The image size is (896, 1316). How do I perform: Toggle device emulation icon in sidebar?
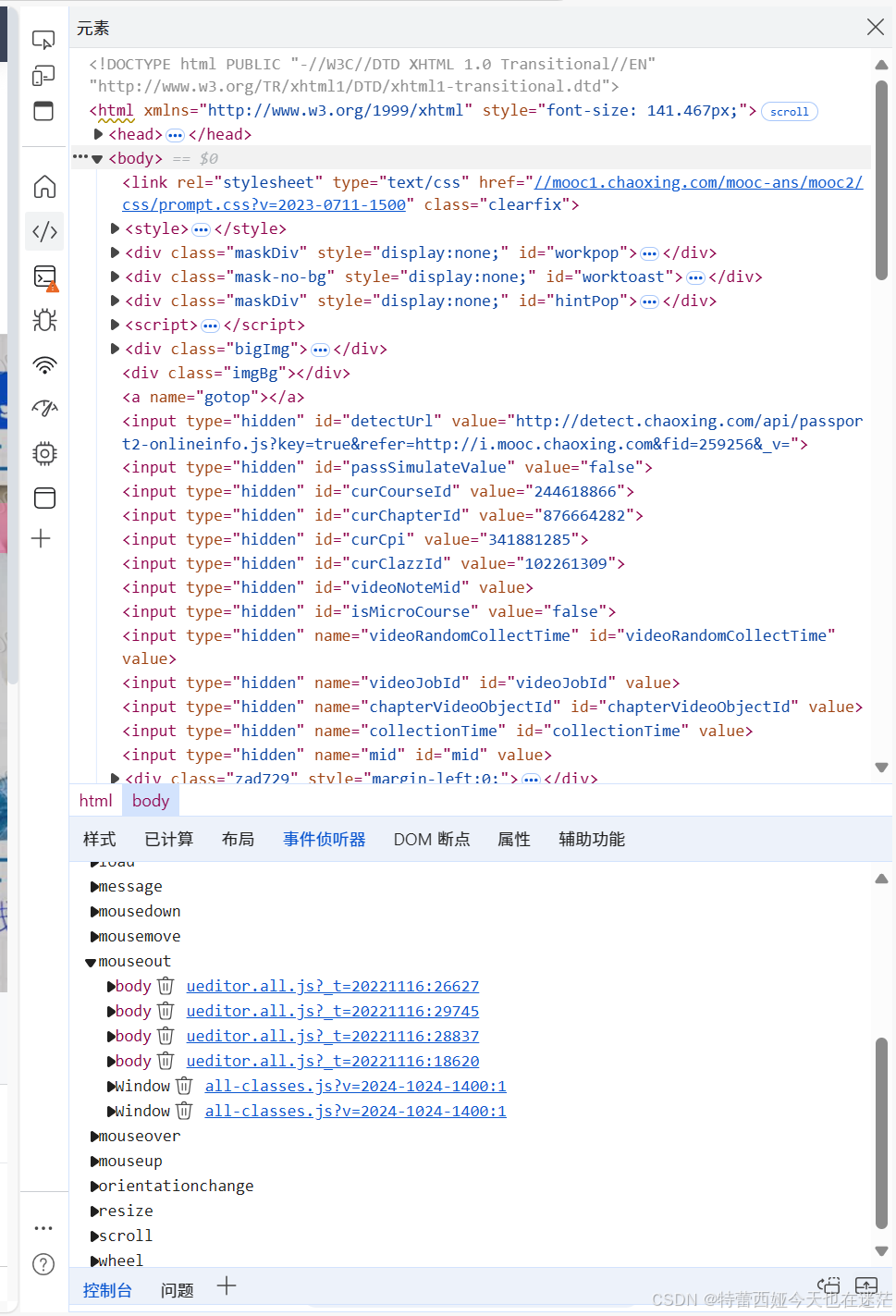click(x=43, y=75)
